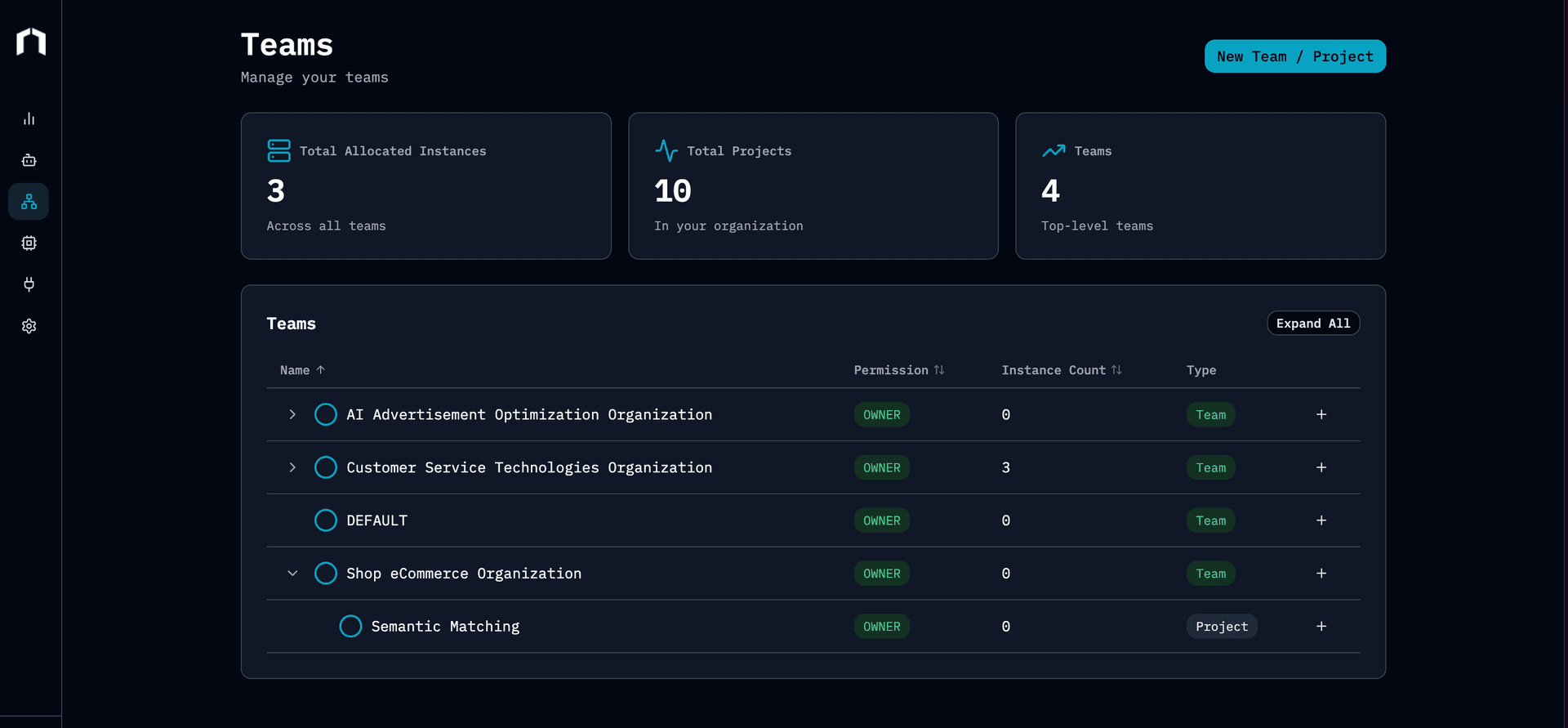Click plus icon in Shop eCommerce Organization row
1568x728 pixels.
1321,574
